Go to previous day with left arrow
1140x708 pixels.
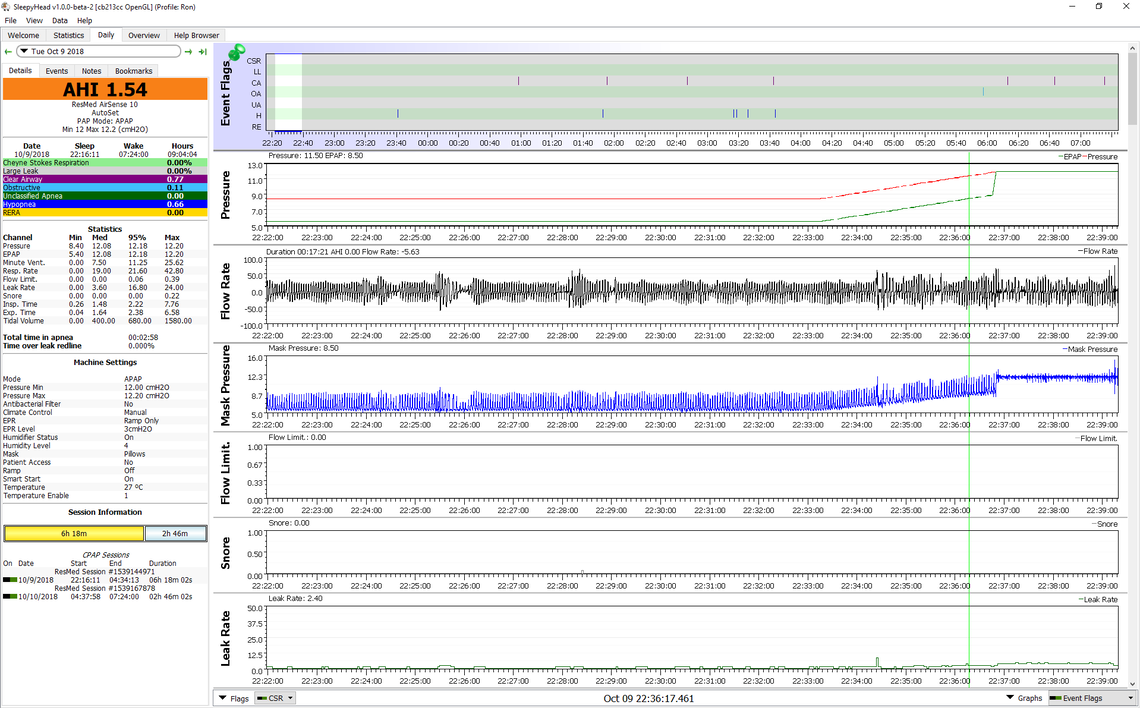(8, 51)
